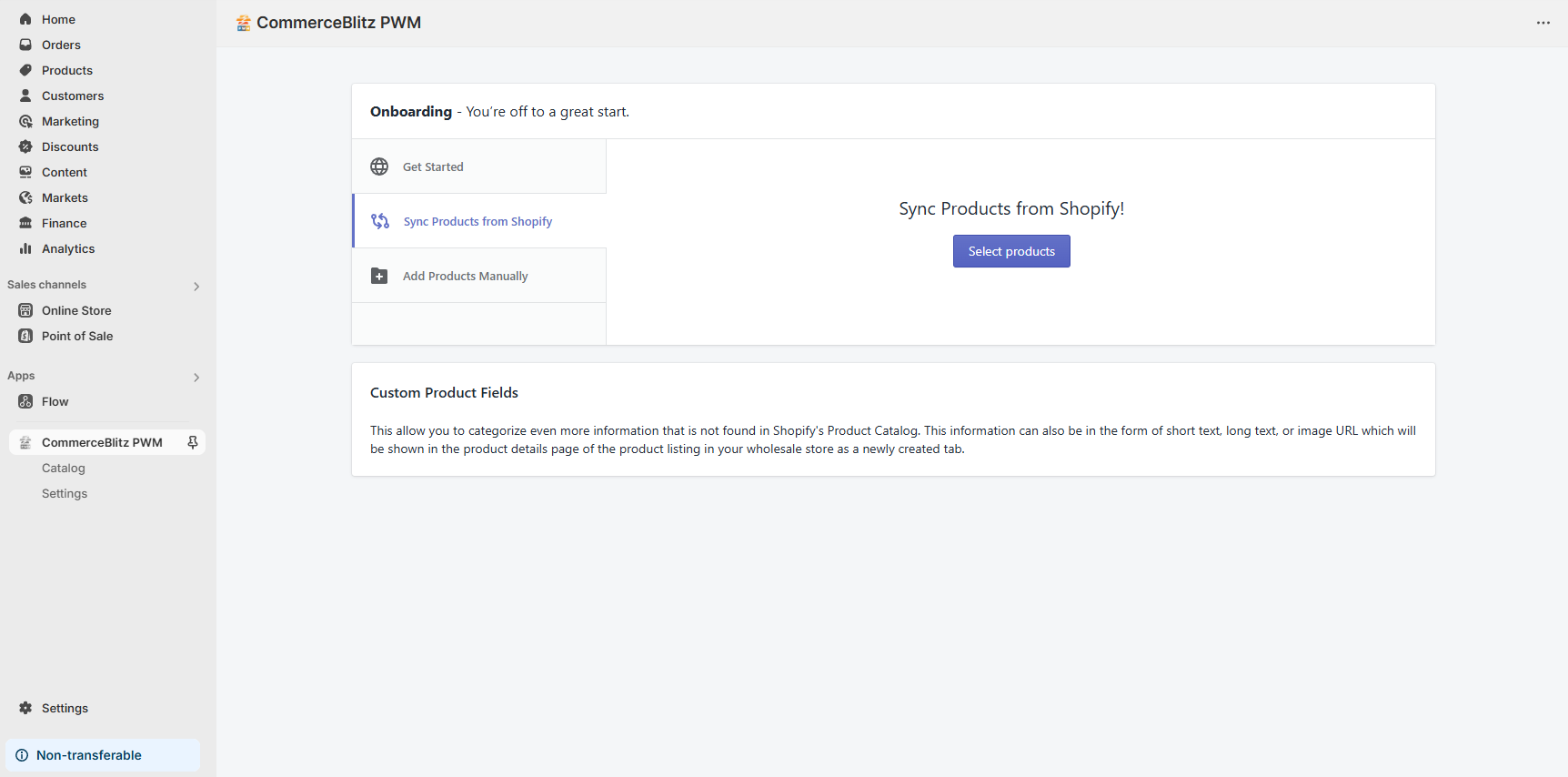Click the Orders inbox icon
Viewport: 1568px width, 777px height.
coord(25,45)
